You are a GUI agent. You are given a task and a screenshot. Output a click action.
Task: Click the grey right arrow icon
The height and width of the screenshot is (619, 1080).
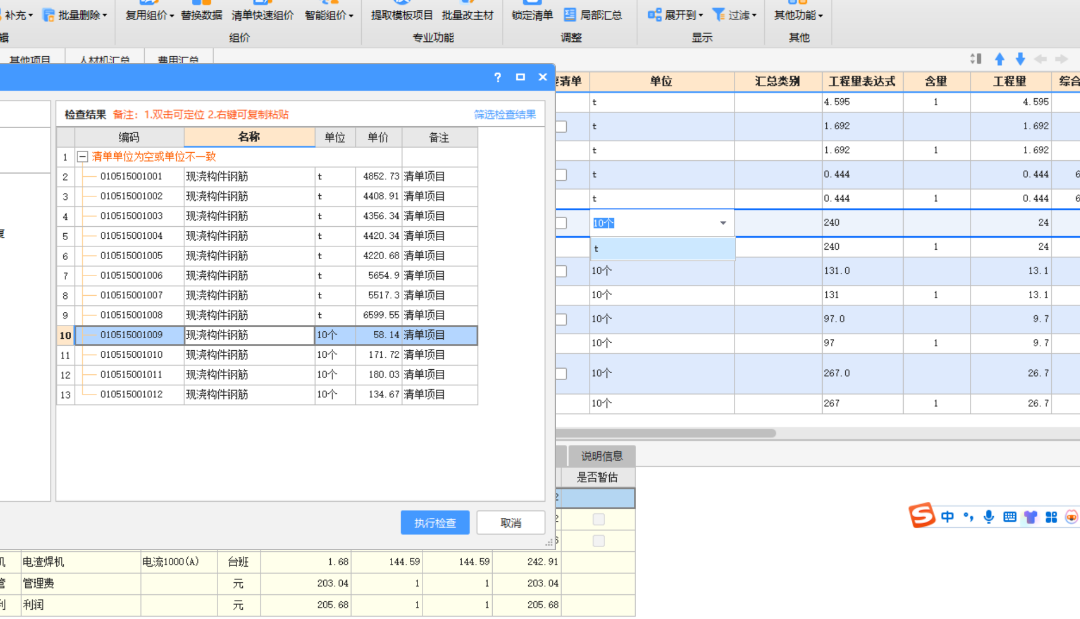pos(1061,59)
